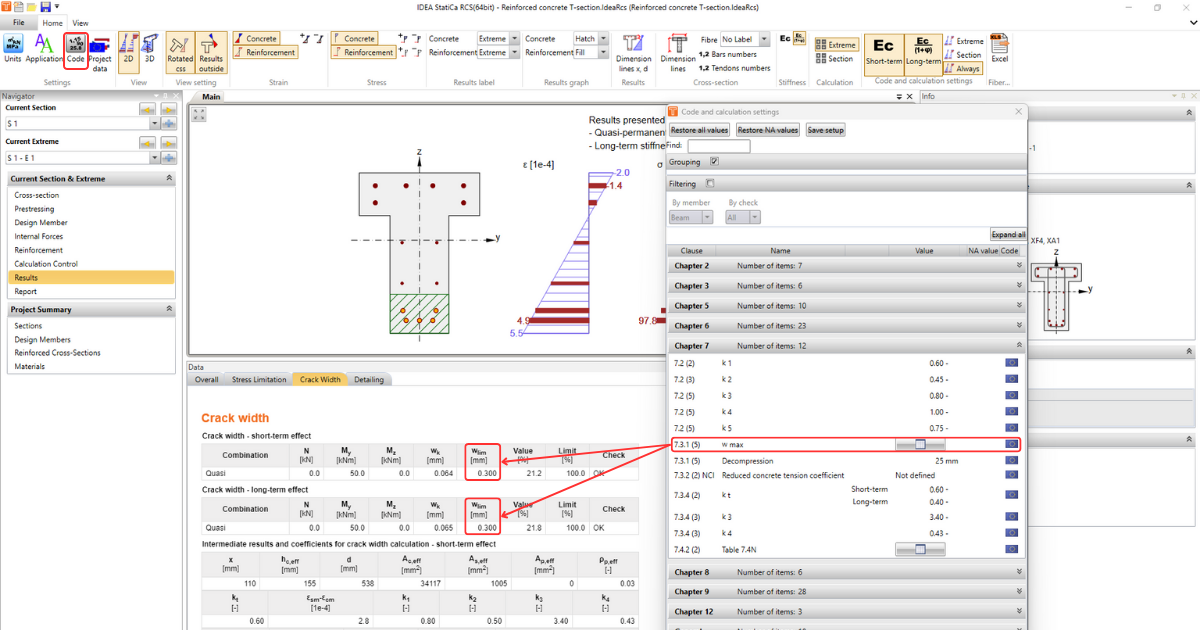Screen dimensions: 1200x630
Task: Enable the Filtering checkbox
Action: [x=709, y=183]
